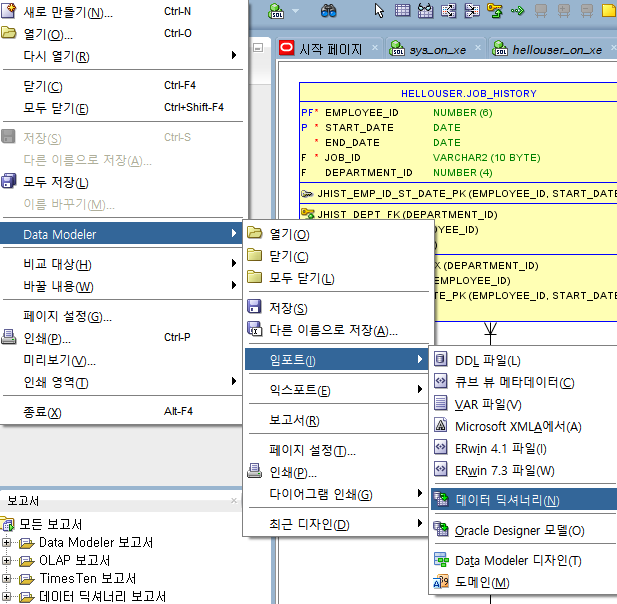Select 미리보기(V)... menu item
617x604 pixels.
[122, 360]
